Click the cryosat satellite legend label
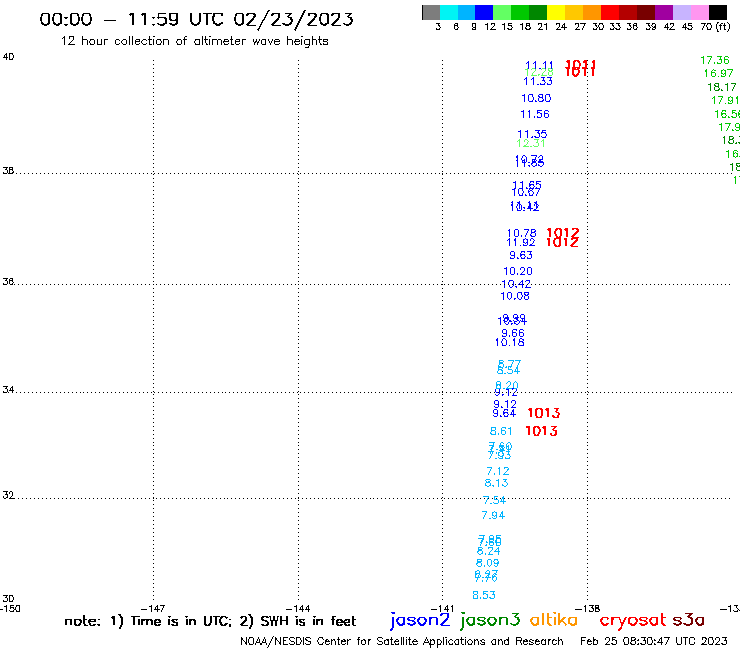740x650 pixels. click(x=633, y=621)
